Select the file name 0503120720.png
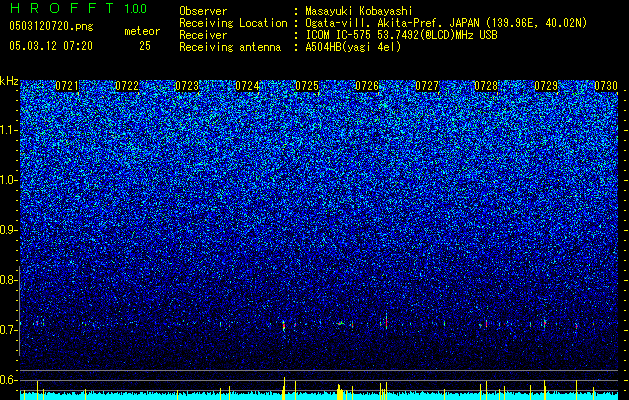629x400 pixels. point(51,26)
